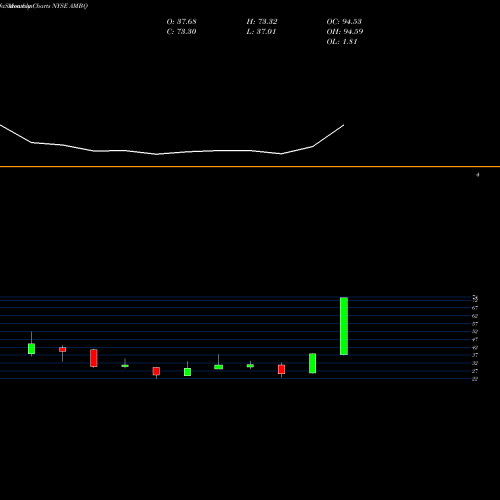This screenshot has width=500, height=500.
Task: Click the 22 price axis label
Action: pos(475,379)
